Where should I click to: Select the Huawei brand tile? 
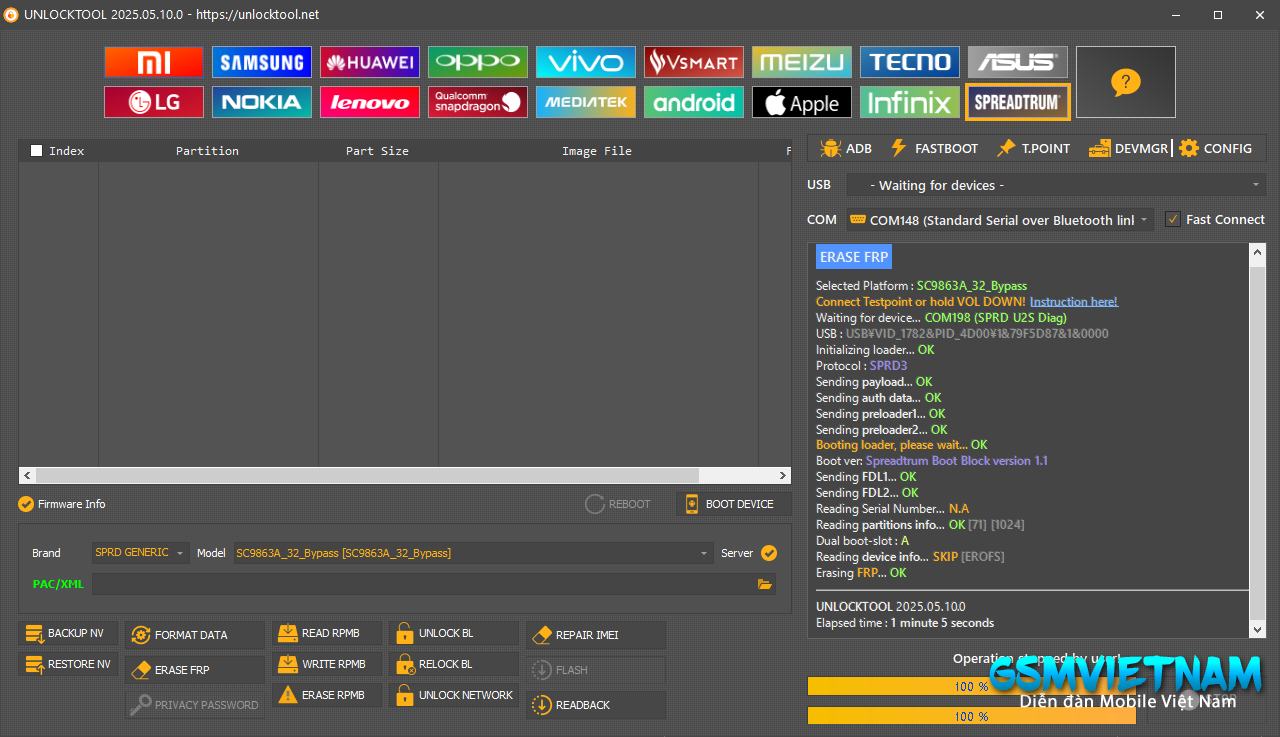[370, 62]
